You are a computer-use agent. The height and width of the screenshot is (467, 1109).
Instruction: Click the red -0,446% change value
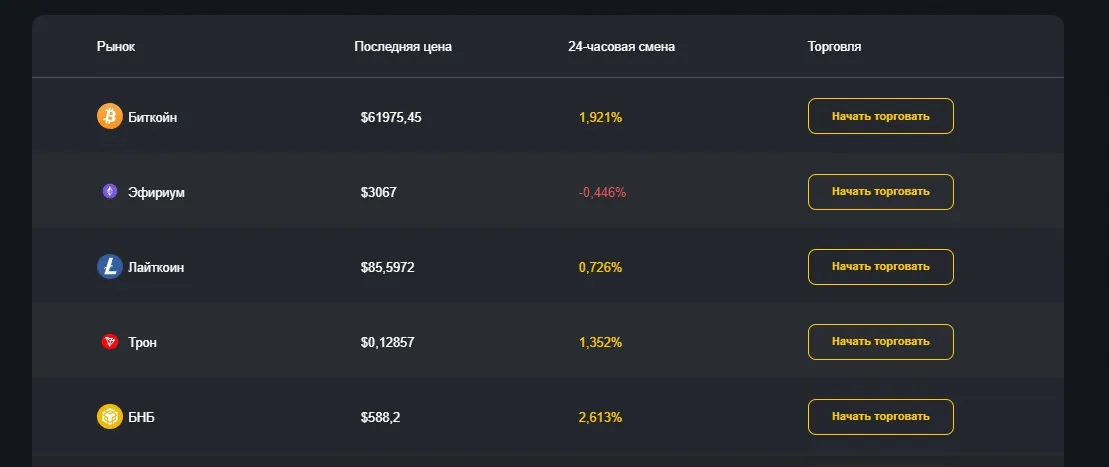tap(603, 192)
